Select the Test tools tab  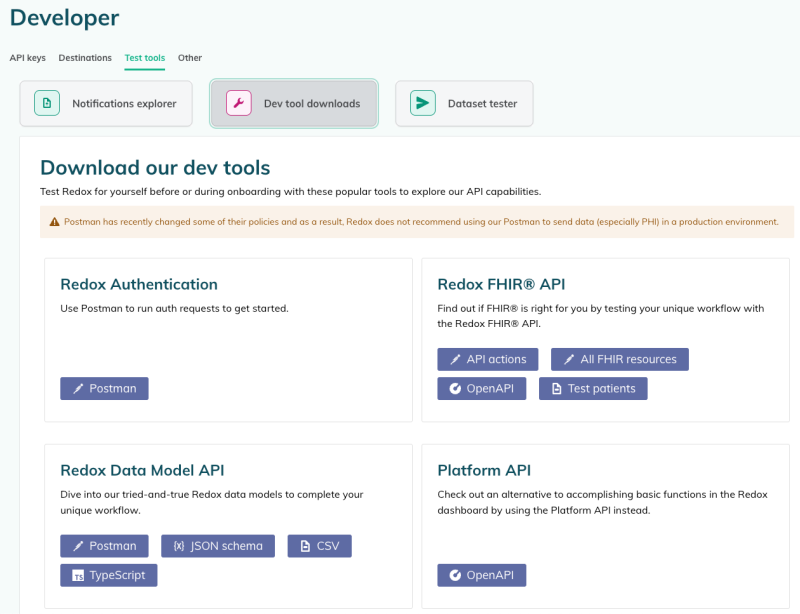(145, 58)
